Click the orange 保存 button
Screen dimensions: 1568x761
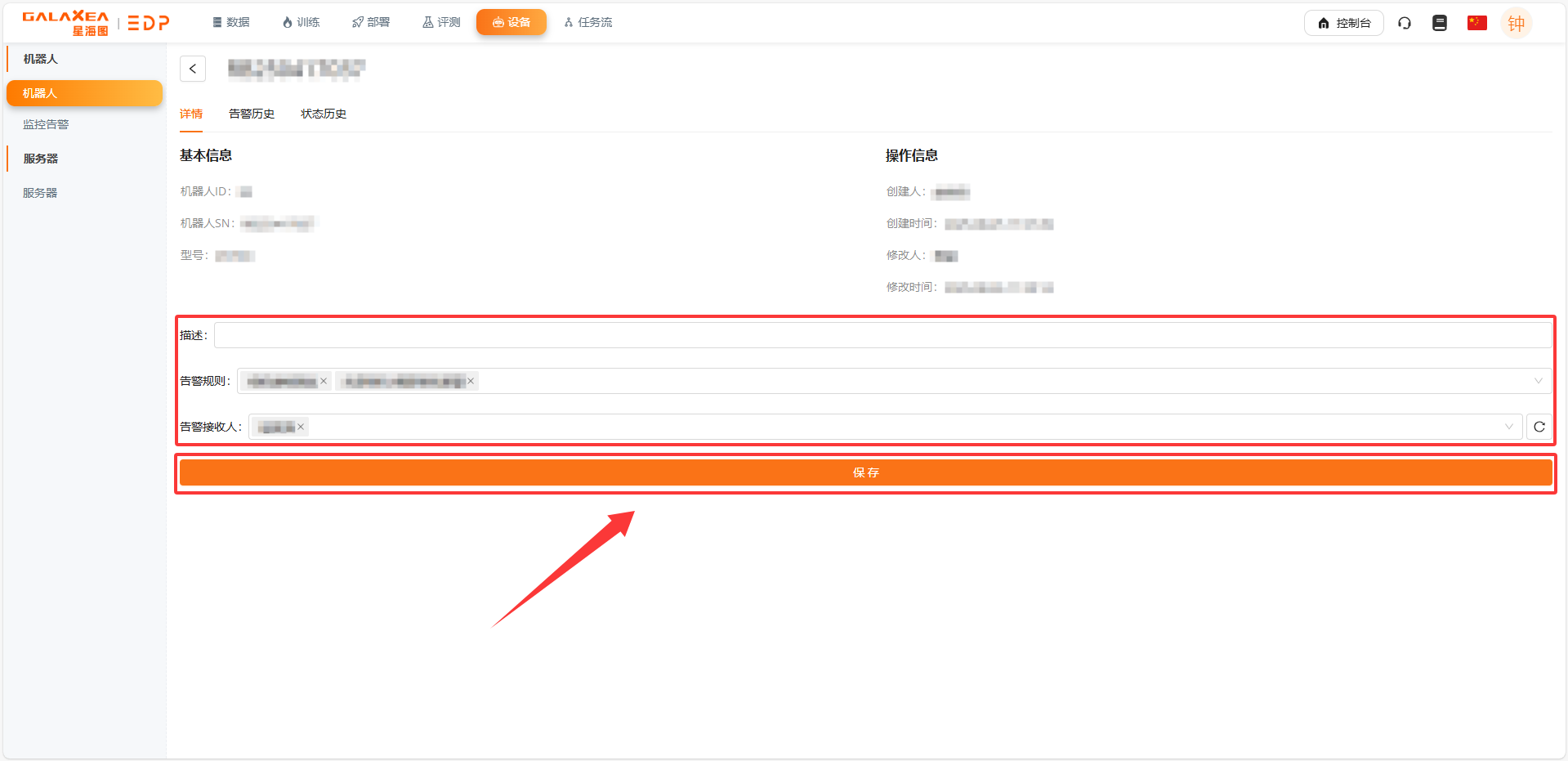pos(865,472)
